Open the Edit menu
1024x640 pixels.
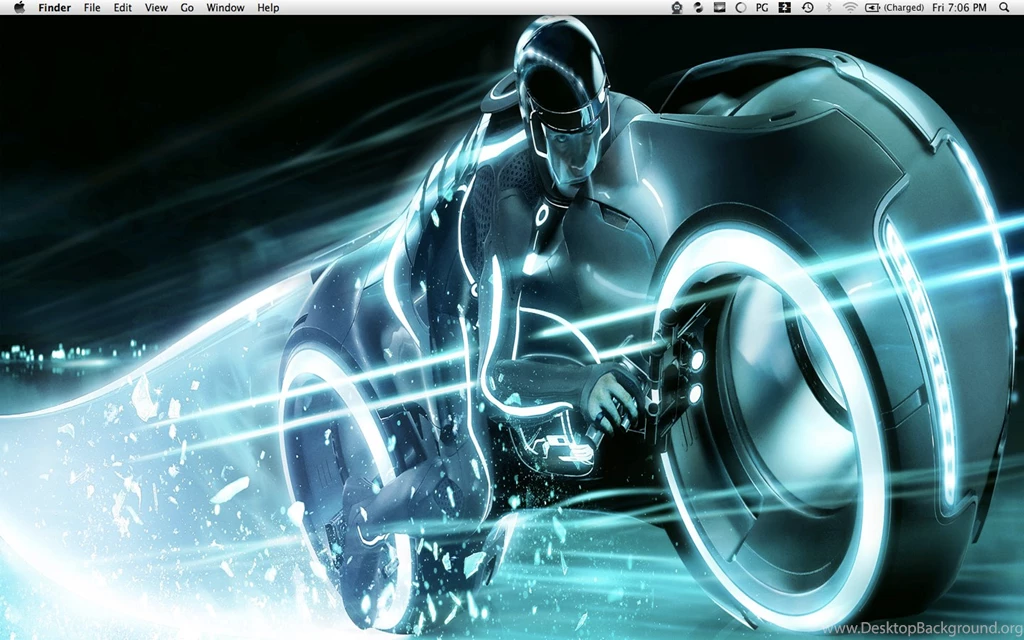tap(123, 8)
